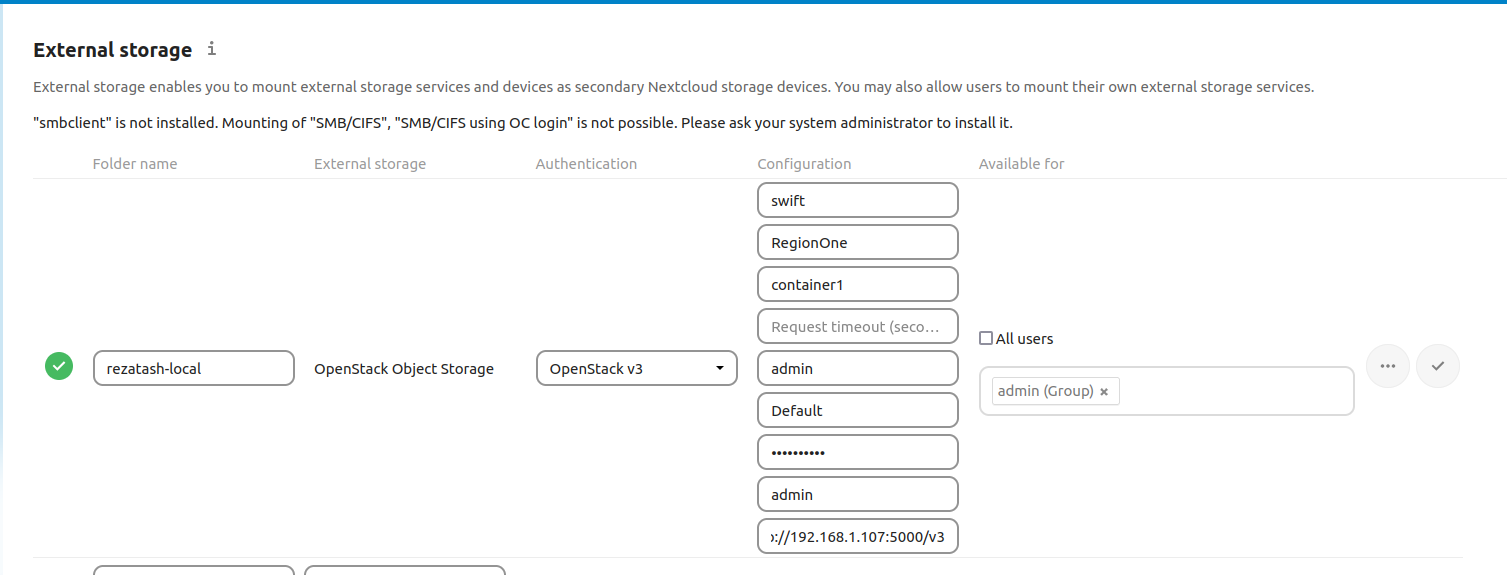Click the Request timeout input field

pyautogui.click(x=857, y=326)
